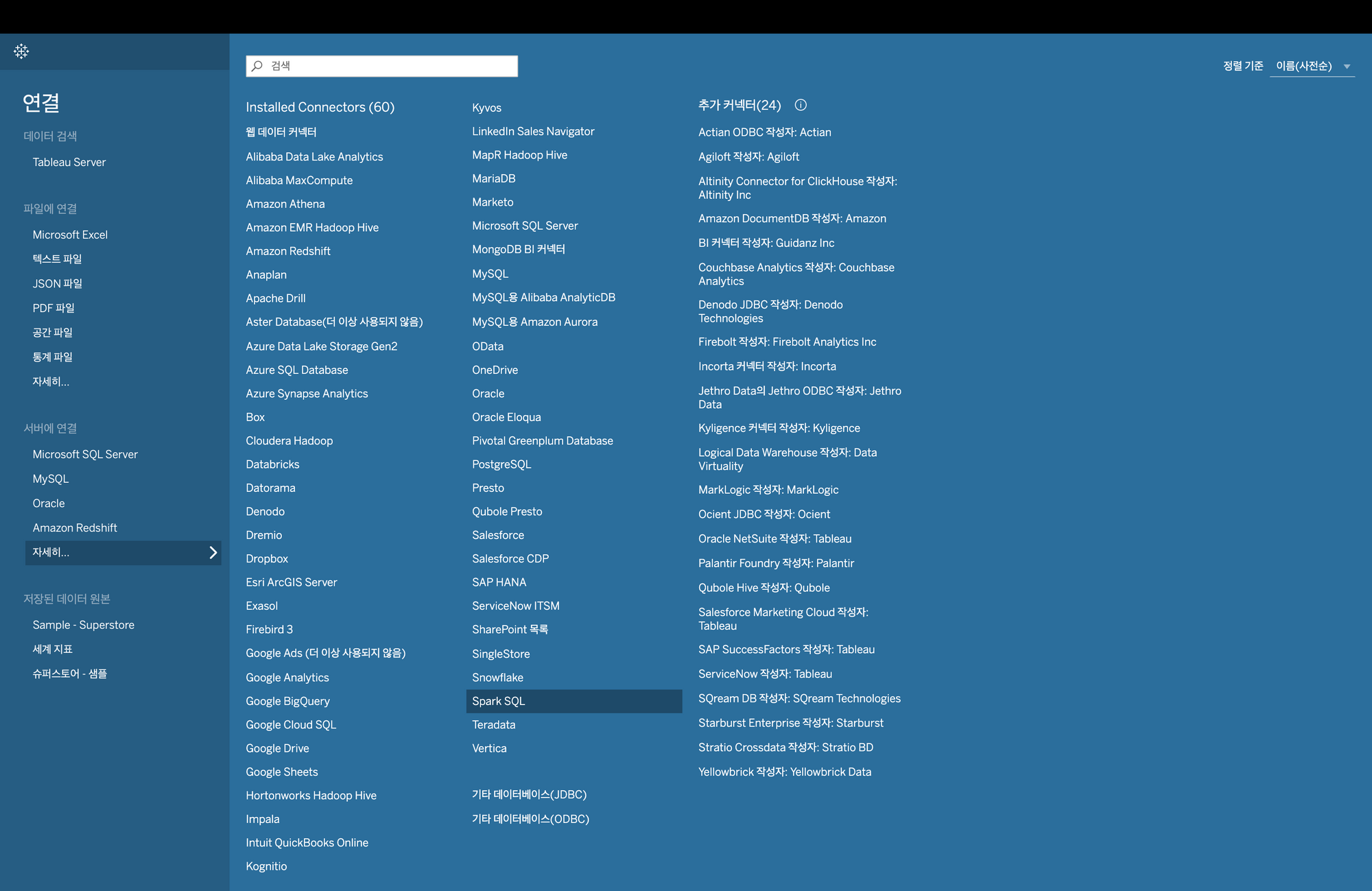1372x891 pixels.
Task: Select 웹 데이터 커넥터
Action: coord(281,132)
